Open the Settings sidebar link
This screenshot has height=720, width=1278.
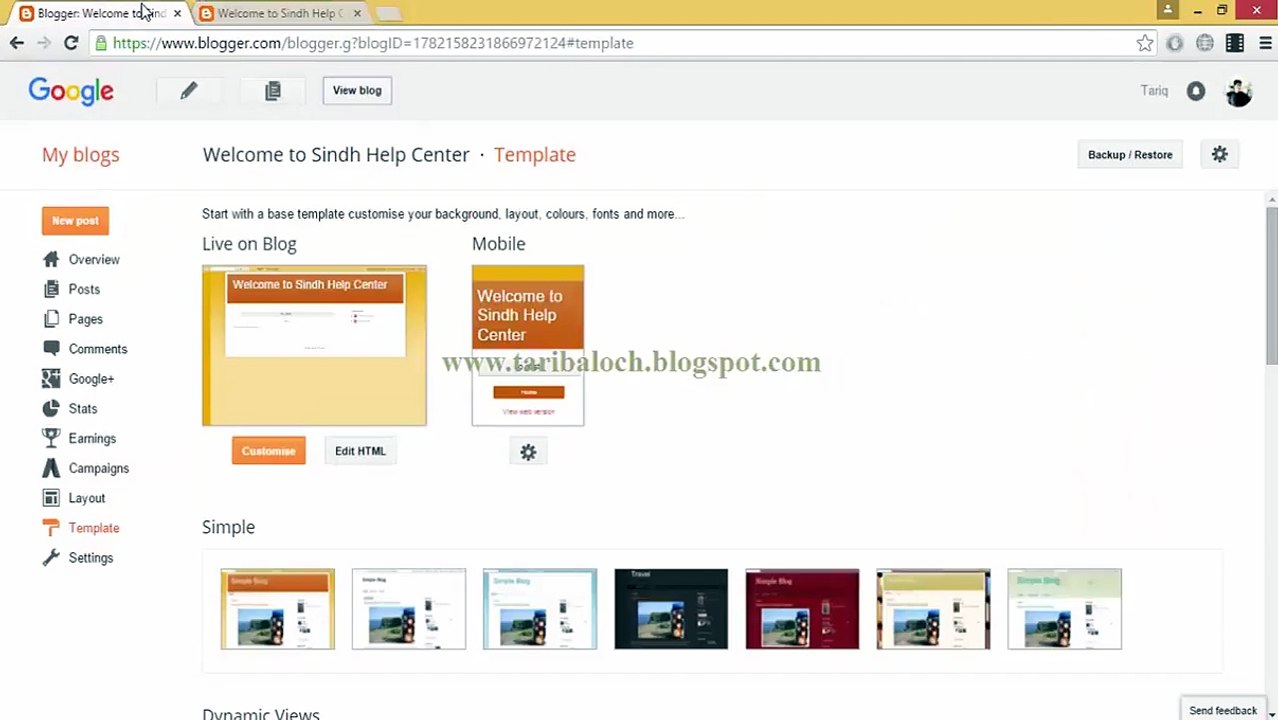pyautogui.click(x=91, y=558)
